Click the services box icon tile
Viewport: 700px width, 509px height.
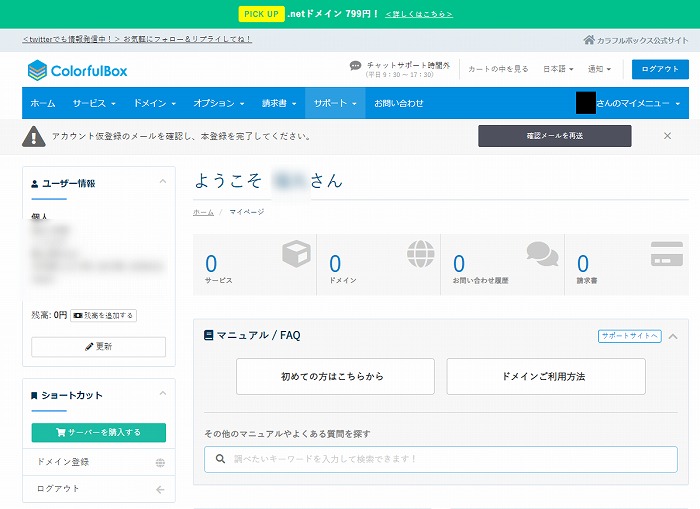(295, 255)
